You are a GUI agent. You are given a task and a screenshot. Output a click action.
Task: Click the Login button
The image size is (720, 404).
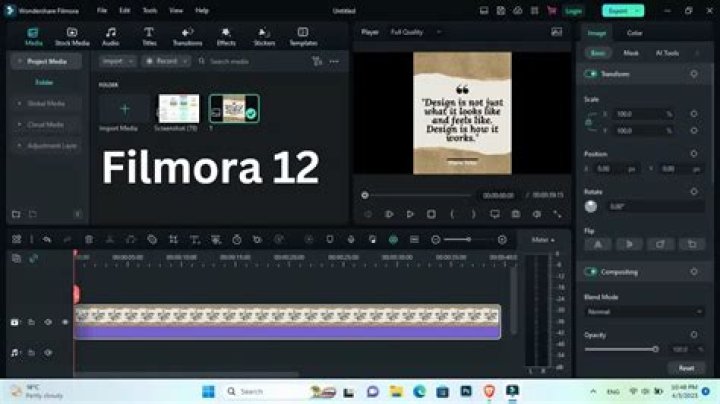[574, 11]
